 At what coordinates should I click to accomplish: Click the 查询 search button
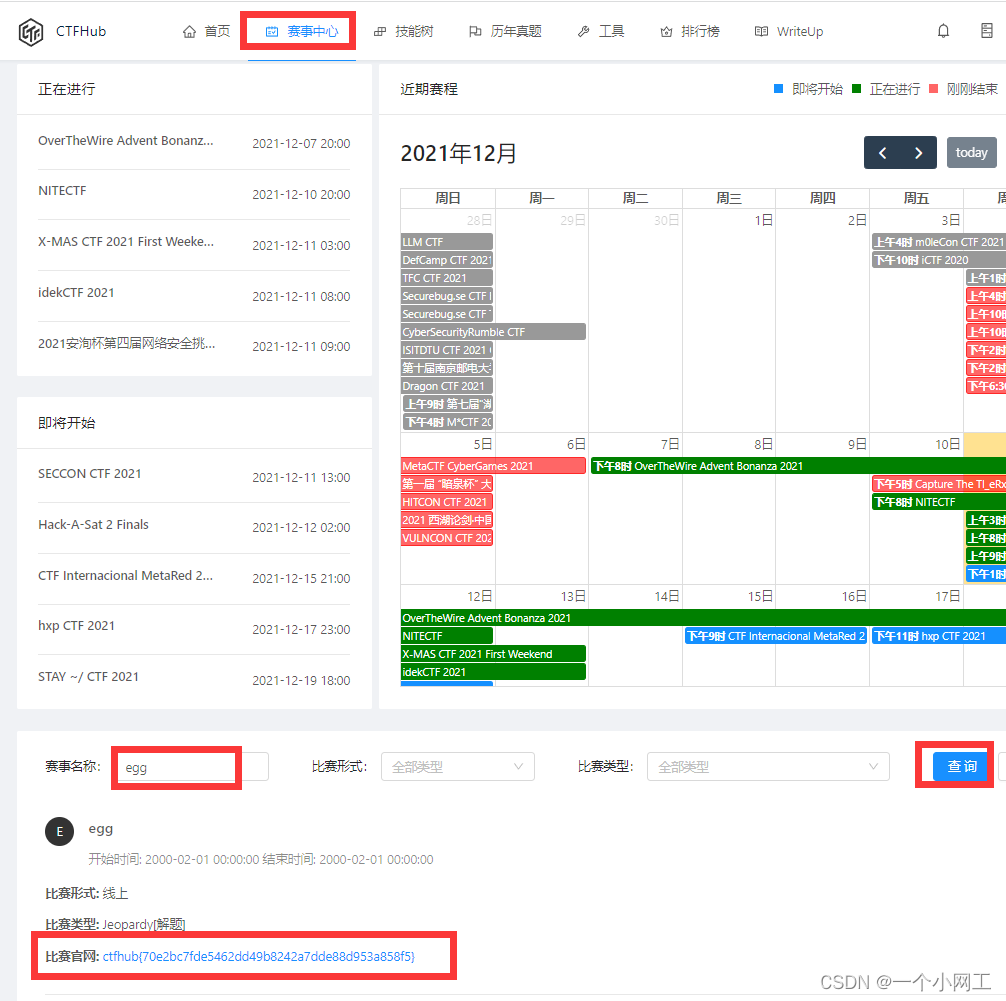click(x=962, y=766)
